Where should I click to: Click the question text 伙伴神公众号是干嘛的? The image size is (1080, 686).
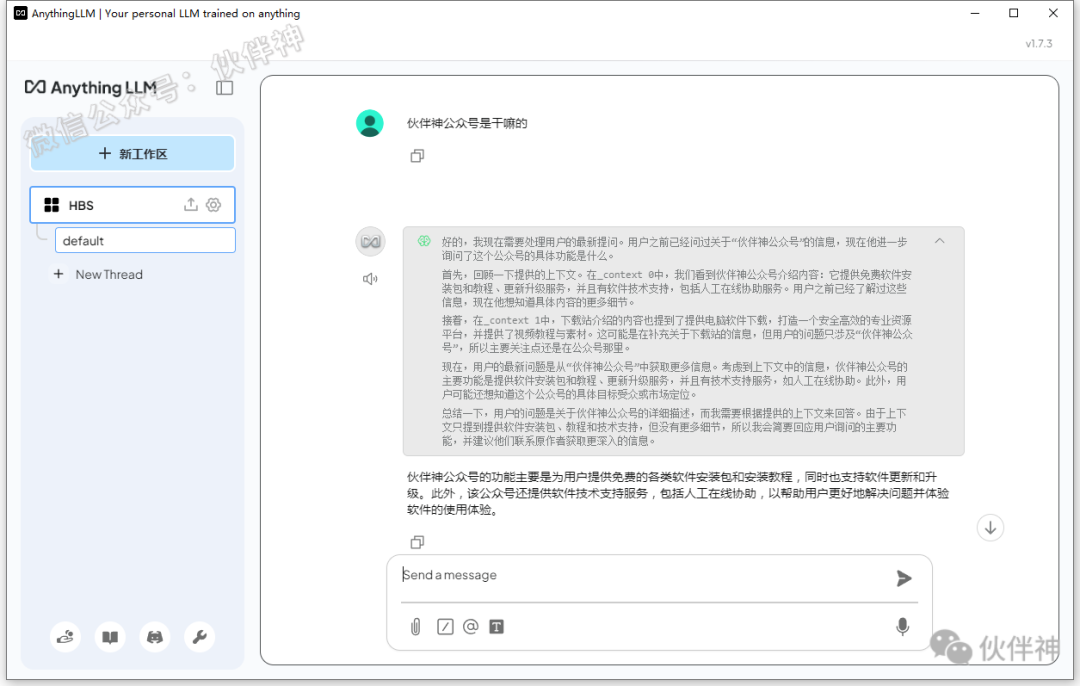pyautogui.click(x=467, y=123)
